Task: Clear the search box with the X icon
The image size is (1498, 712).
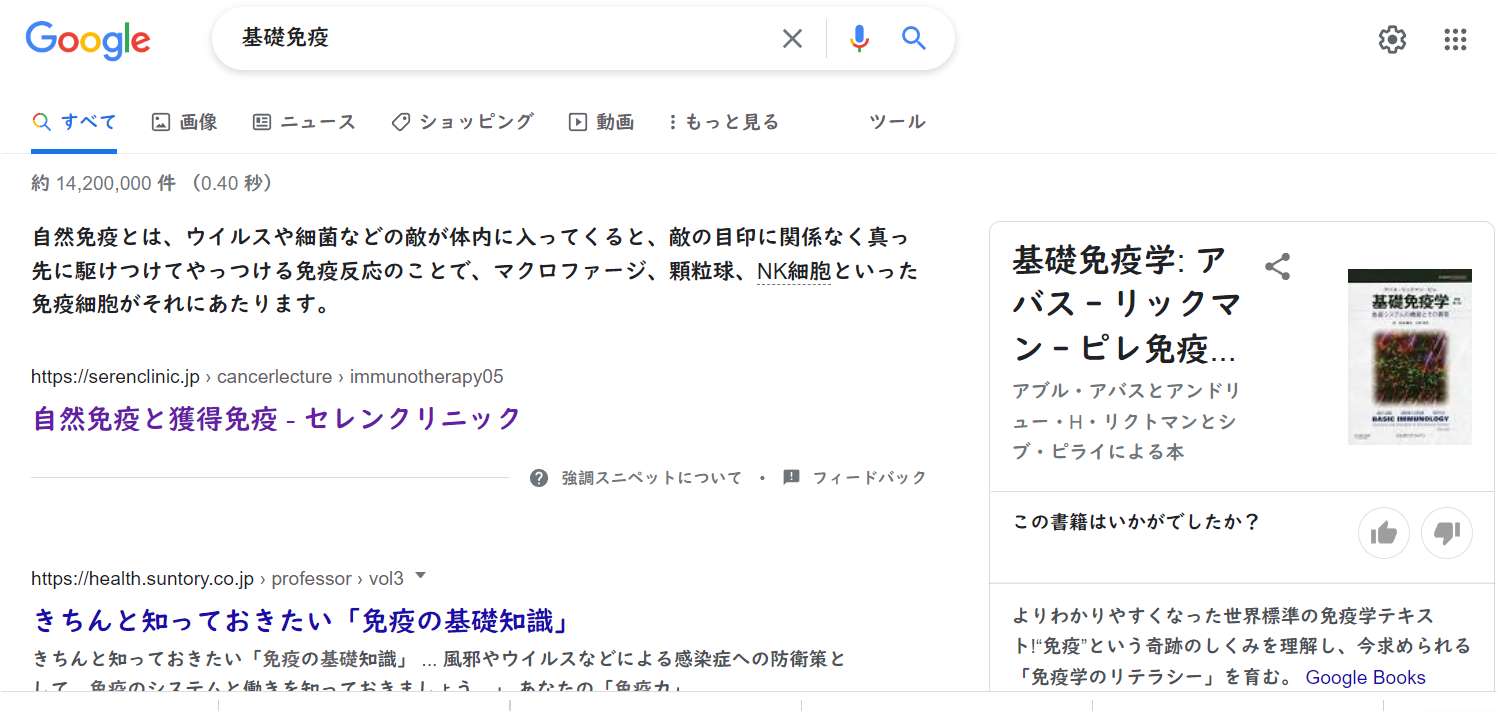Action: (x=792, y=39)
